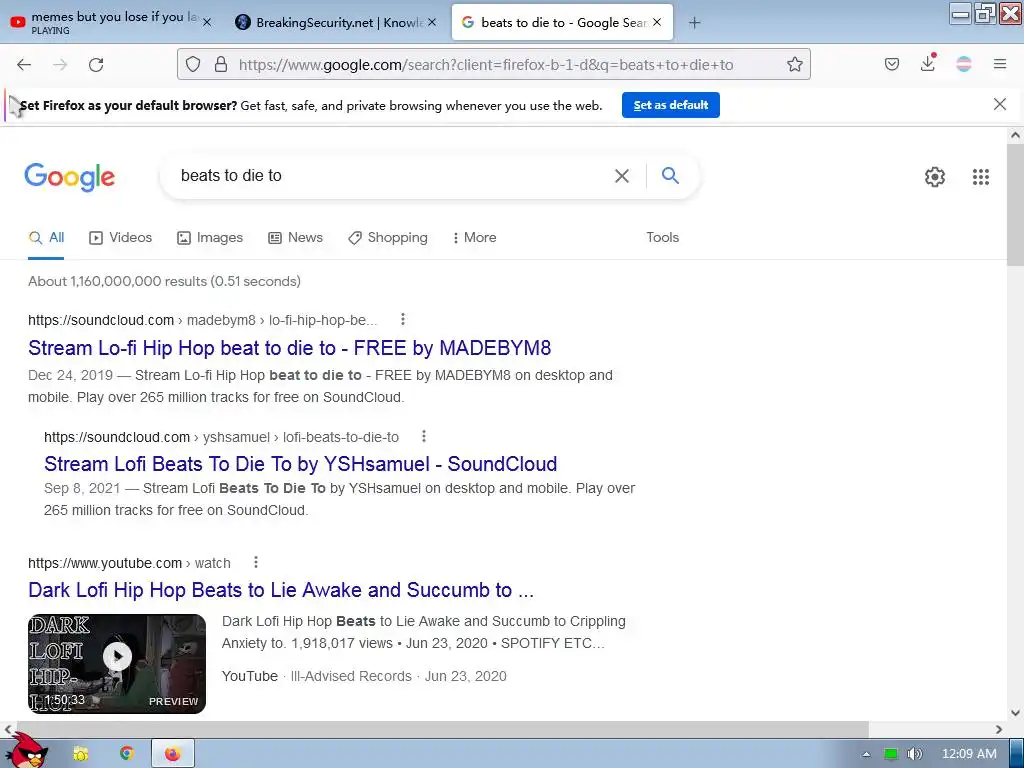Open the volume speaker tray icon
This screenshot has width=1024, height=768.
click(x=914, y=754)
